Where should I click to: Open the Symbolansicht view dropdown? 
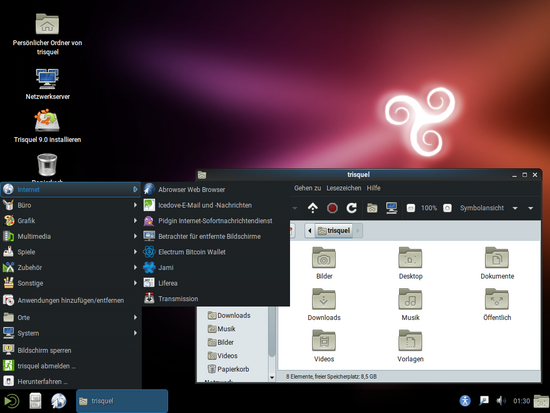tap(489, 208)
